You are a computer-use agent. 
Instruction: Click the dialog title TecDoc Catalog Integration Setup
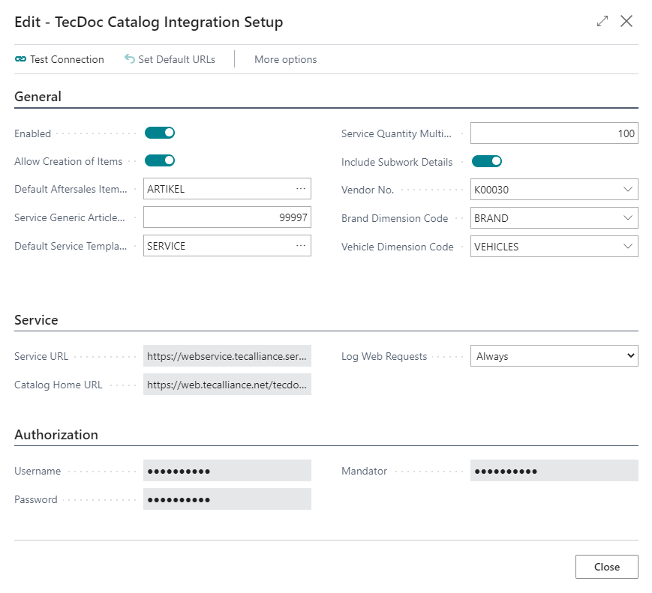(x=169, y=22)
